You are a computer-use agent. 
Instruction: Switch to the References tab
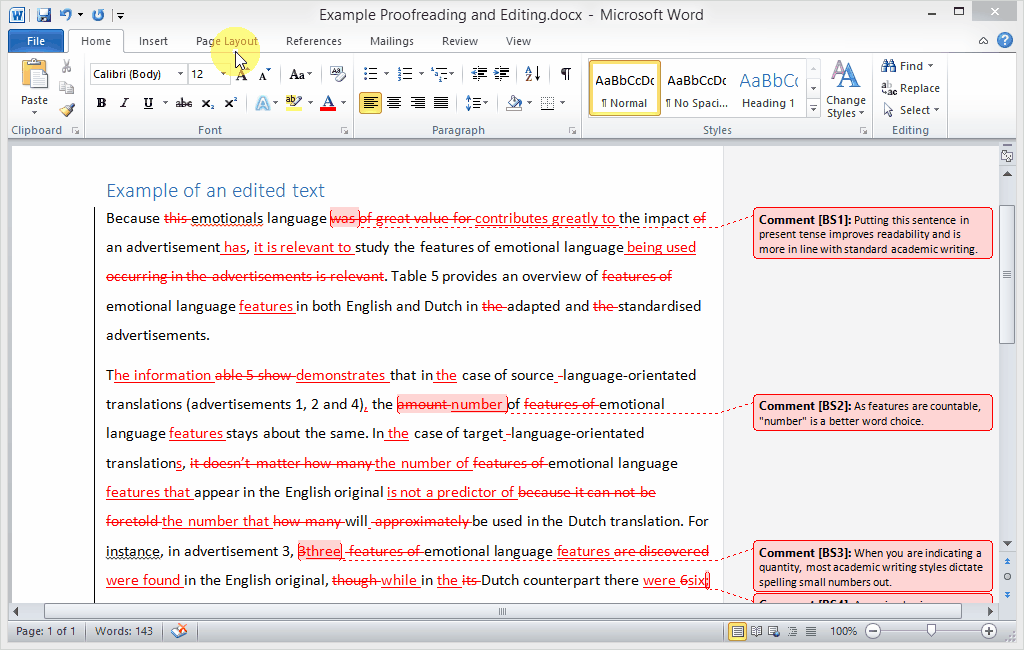pyautogui.click(x=313, y=41)
